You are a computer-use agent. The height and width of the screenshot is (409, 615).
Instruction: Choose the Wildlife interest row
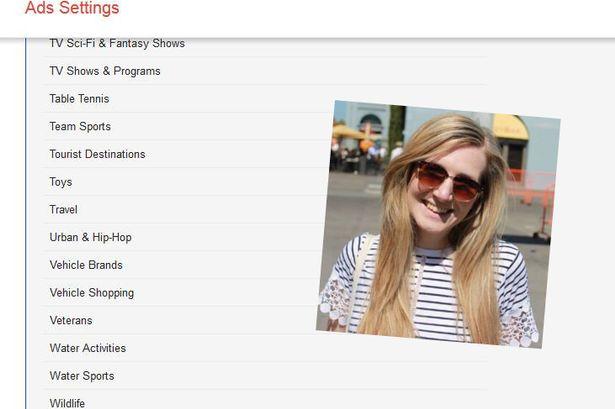tap(266, 400)
